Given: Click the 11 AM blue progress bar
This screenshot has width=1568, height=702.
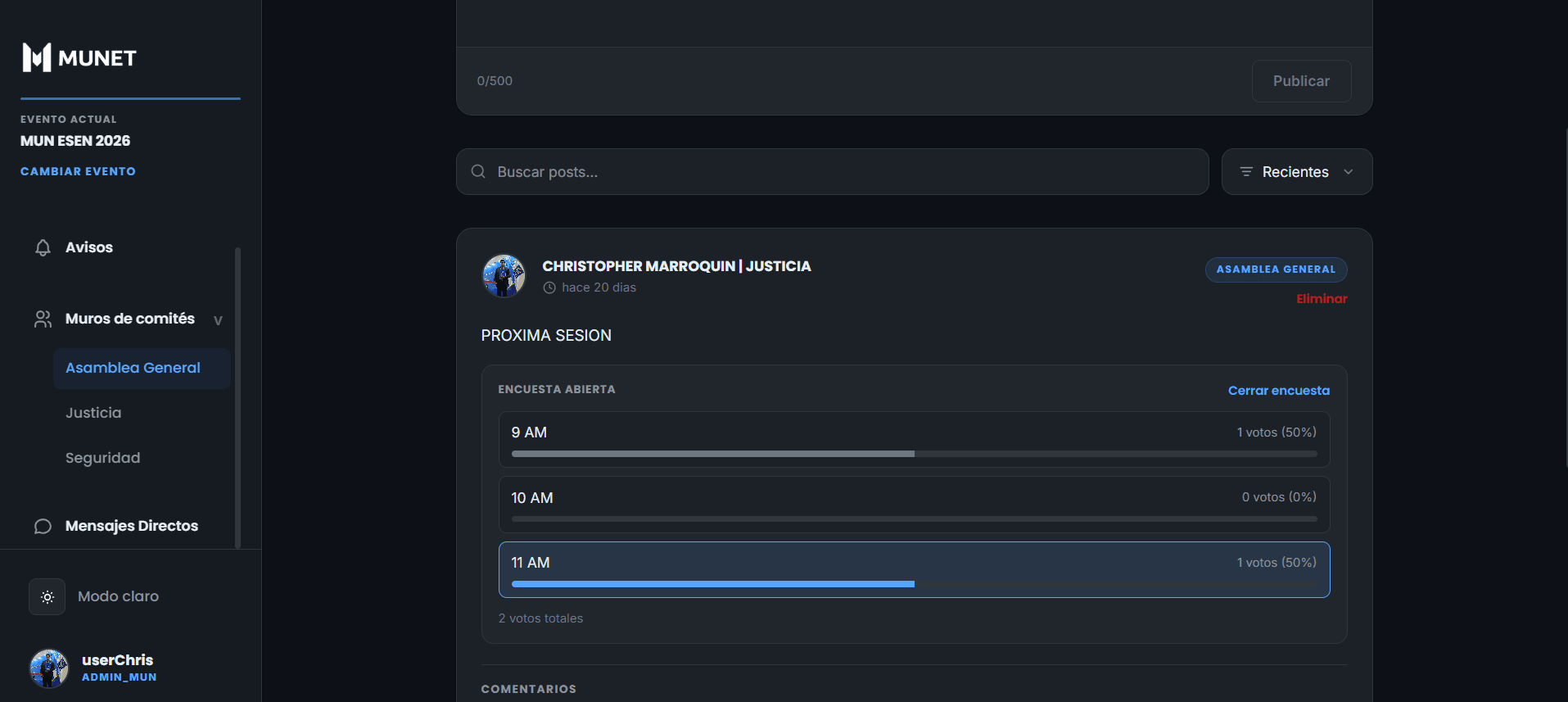Looking at the screenshot, I should (x=712, y=584).
